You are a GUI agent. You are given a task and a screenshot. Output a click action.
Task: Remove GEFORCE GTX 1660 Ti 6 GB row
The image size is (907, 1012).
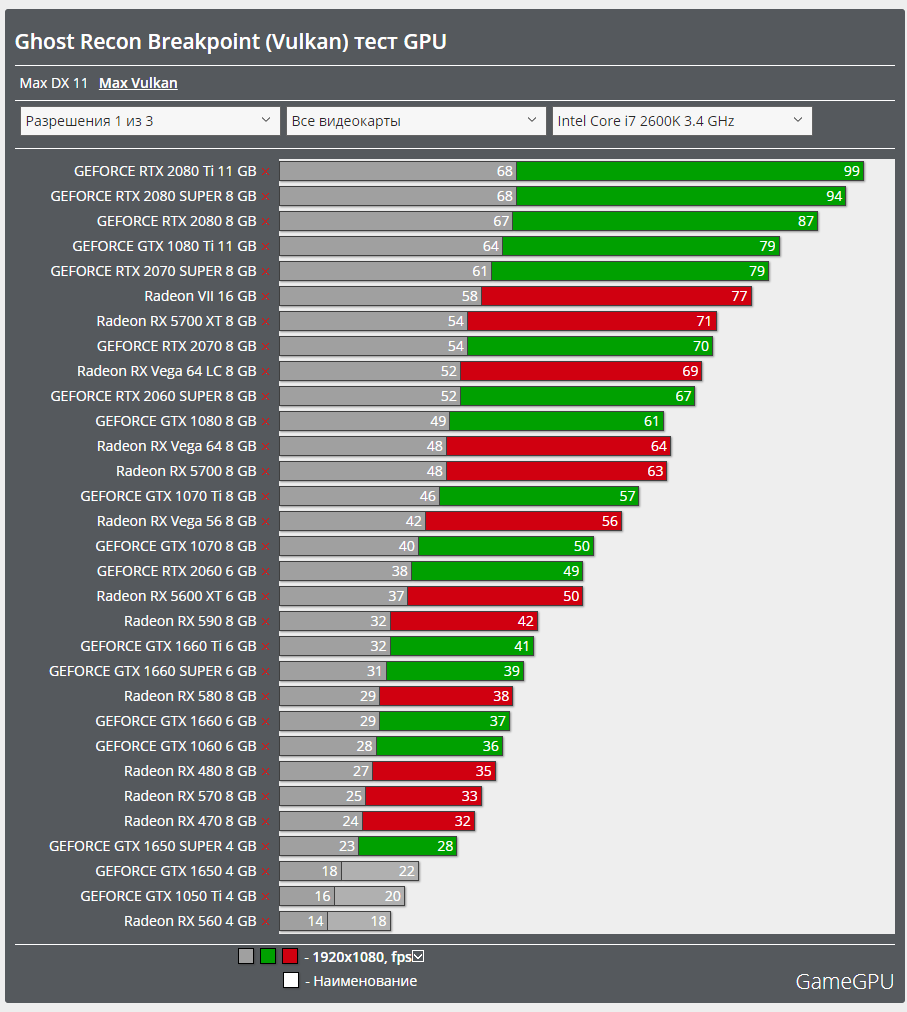point(265,647)
